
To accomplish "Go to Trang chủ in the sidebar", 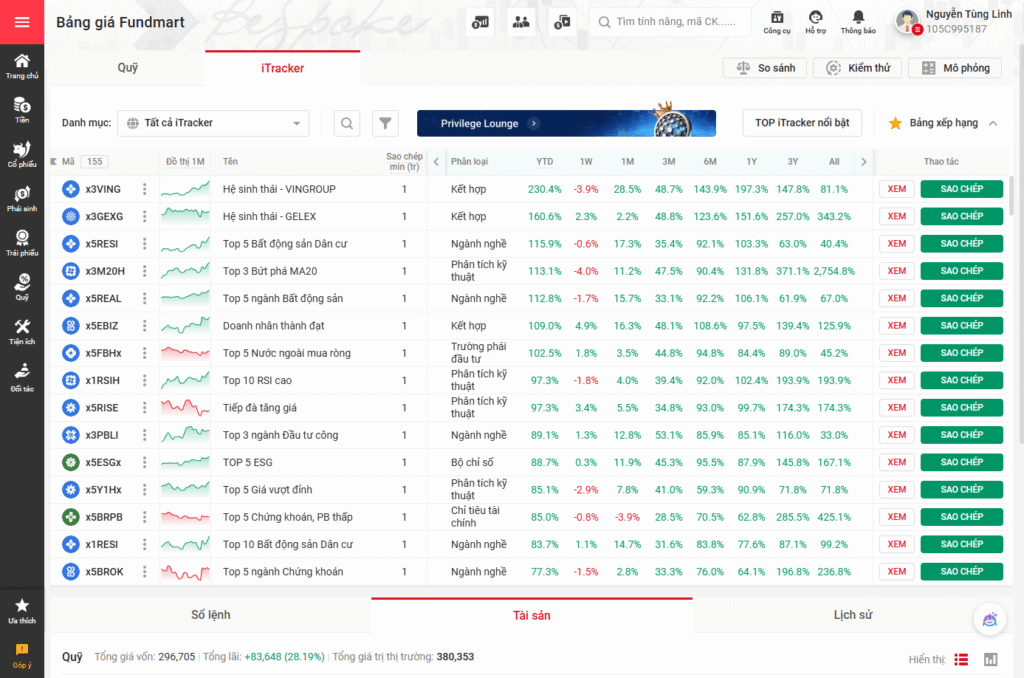I will 22,66.
